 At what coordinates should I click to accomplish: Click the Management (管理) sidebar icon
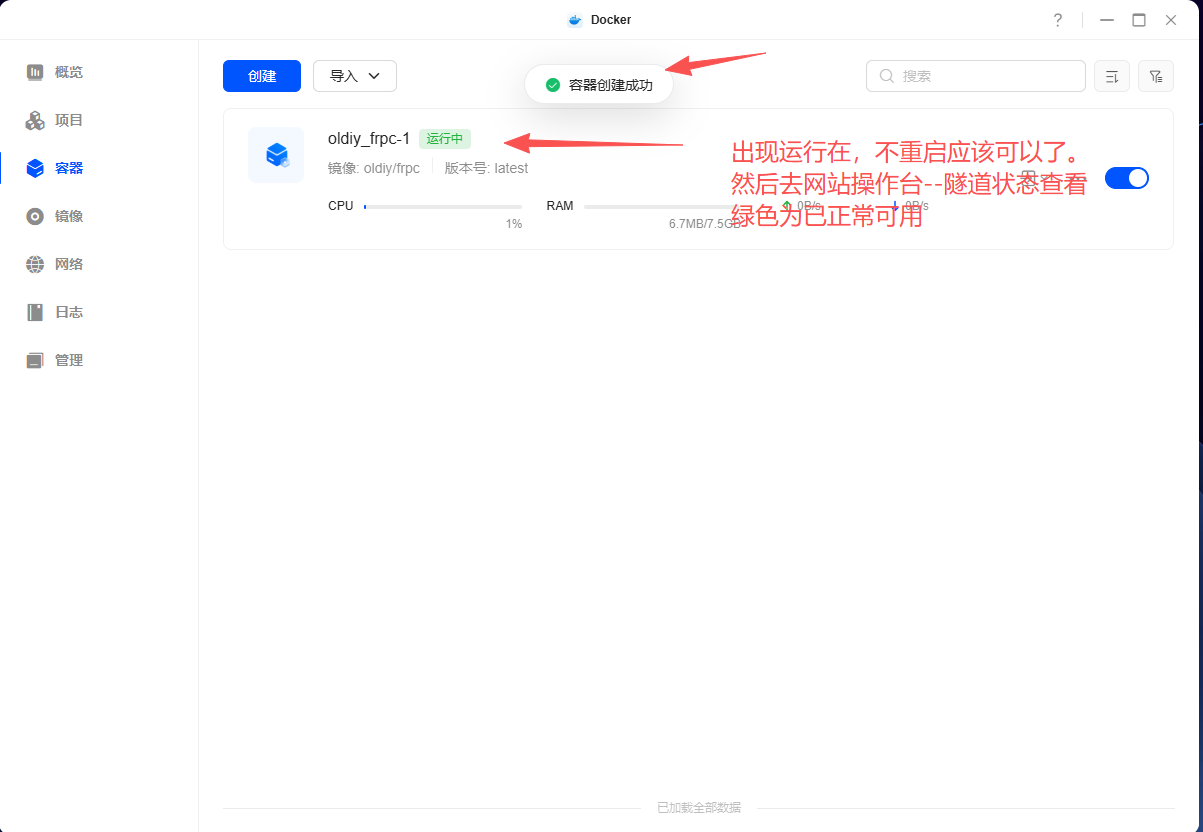pyautogui.click(x=35, y=360)
